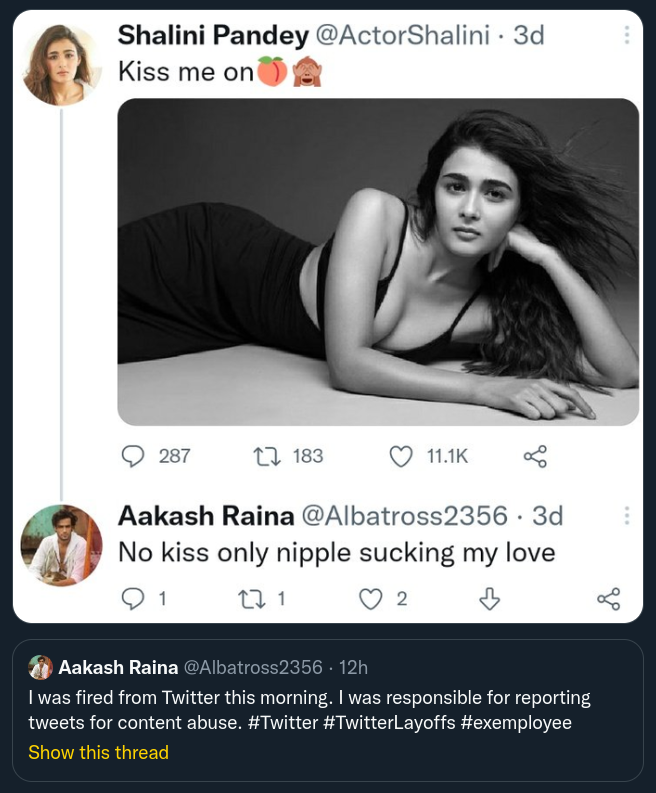This screenshot has width=656, height=793.
Task: Reply to Aakash Raina's comment
Action: coord(132,598)
